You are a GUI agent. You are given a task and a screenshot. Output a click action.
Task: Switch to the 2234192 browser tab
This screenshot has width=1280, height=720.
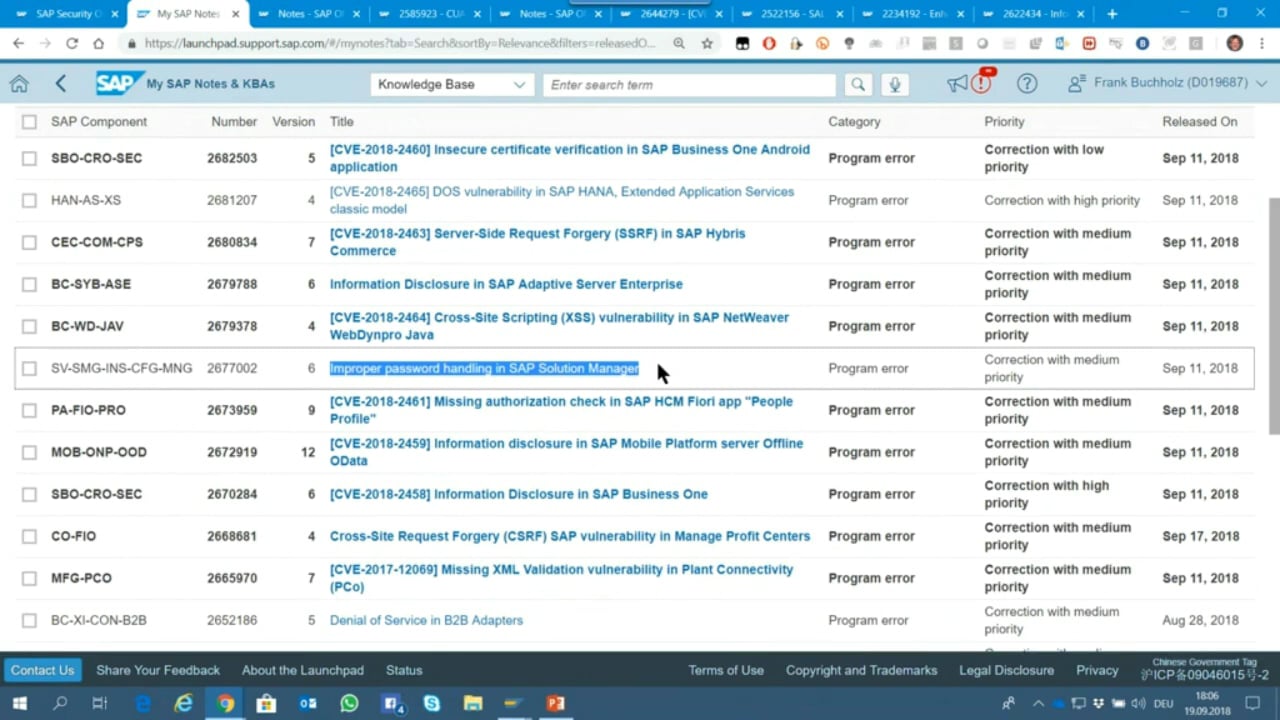[914, 14]
